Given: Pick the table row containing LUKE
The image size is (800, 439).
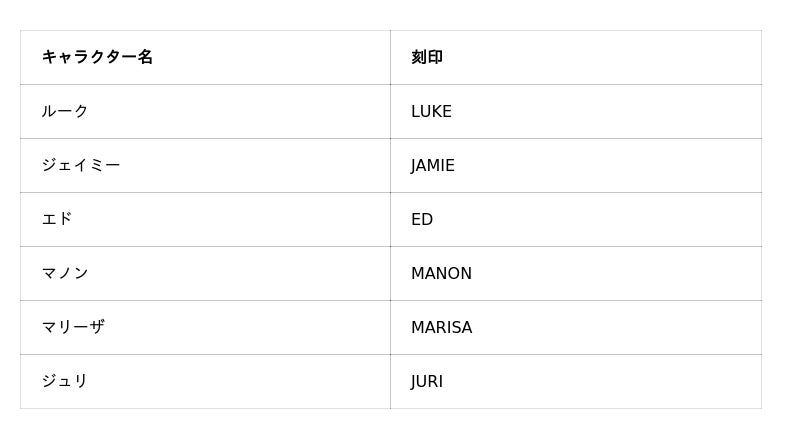Looking at the screenshot, I should pos(390,112).
